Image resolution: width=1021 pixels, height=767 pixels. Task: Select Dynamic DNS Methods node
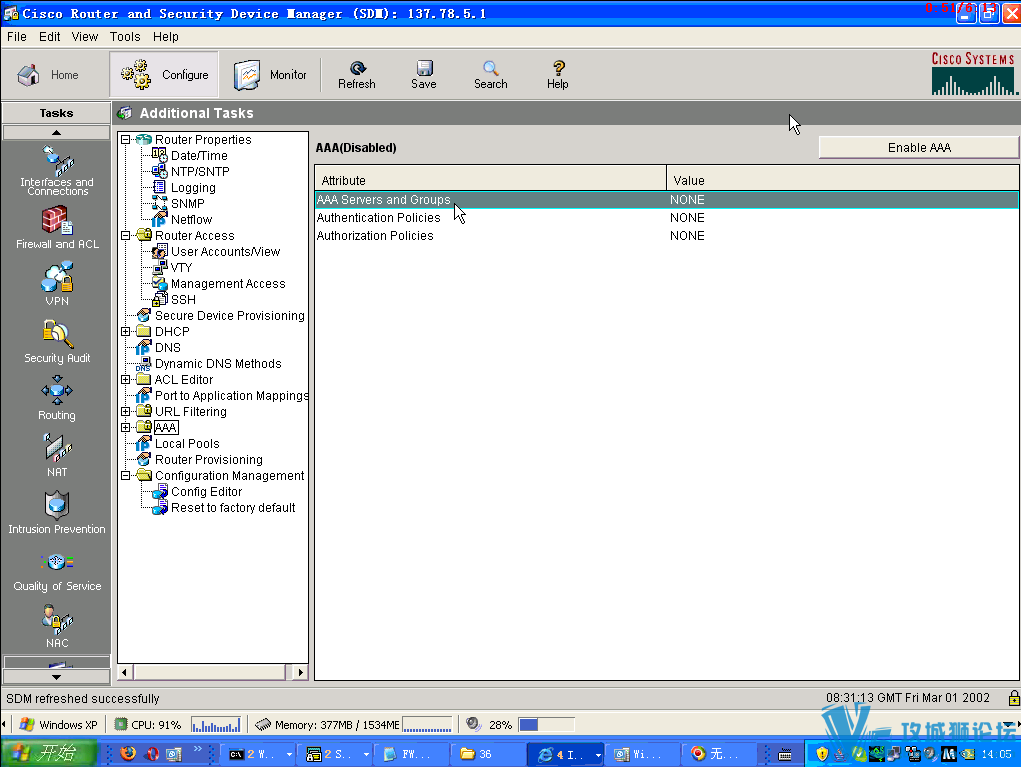coord(217,364)
